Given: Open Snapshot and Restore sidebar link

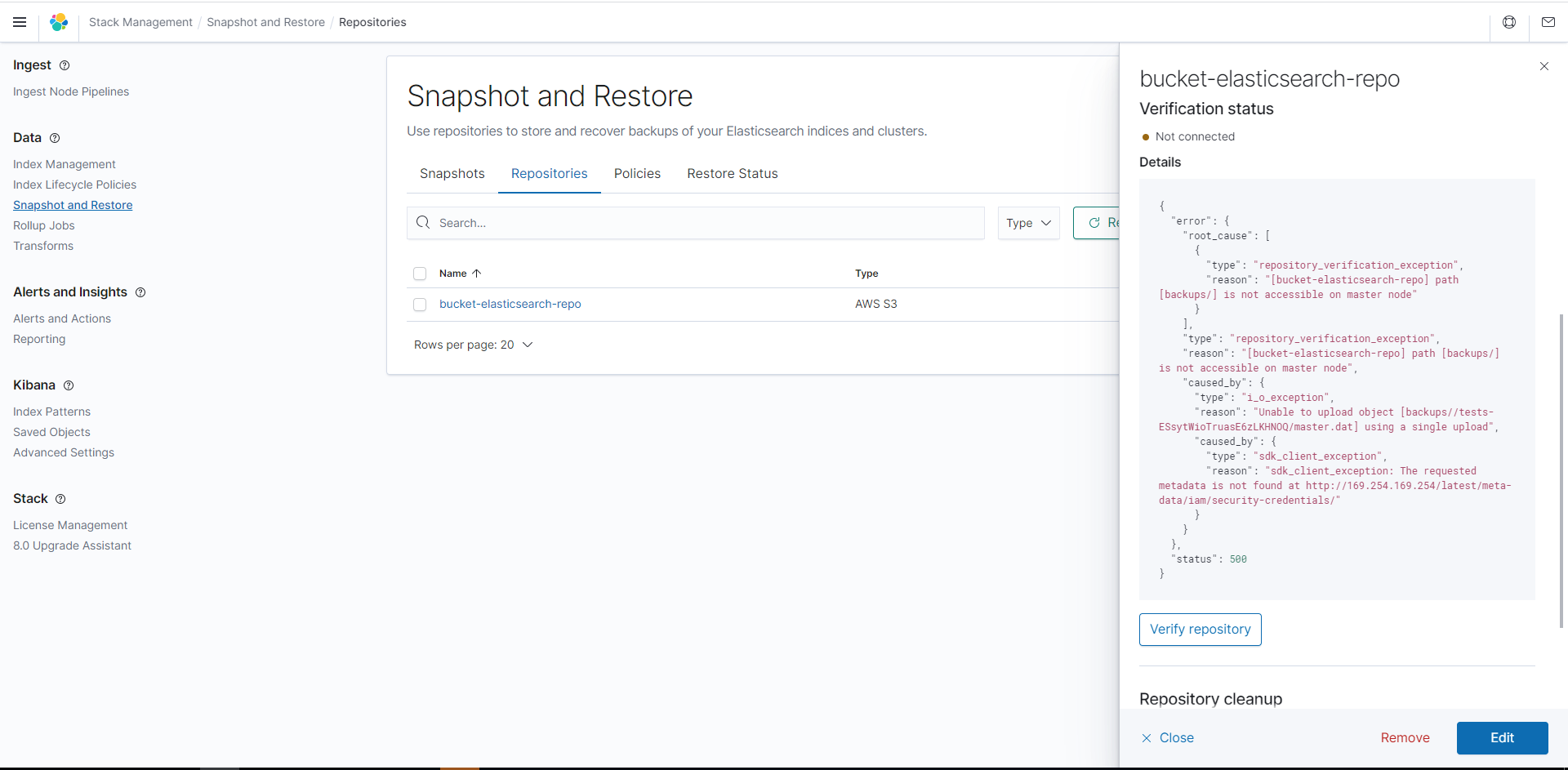Looking at the screenshot, I should click(73, 205).
